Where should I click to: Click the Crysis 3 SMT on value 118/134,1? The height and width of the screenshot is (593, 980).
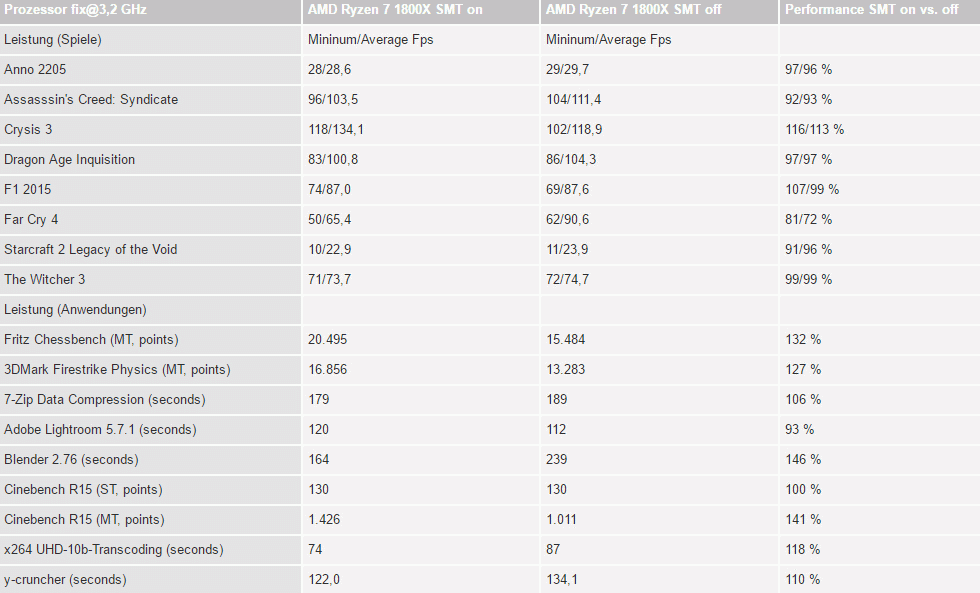(336, 129)
